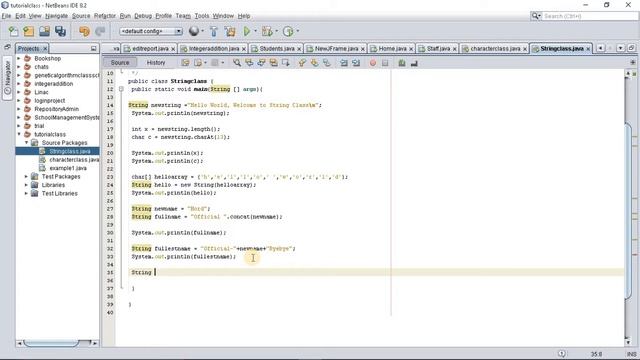Click the Clean and Build Project icon
Viewport: 640px width, 360px height.
230,31
